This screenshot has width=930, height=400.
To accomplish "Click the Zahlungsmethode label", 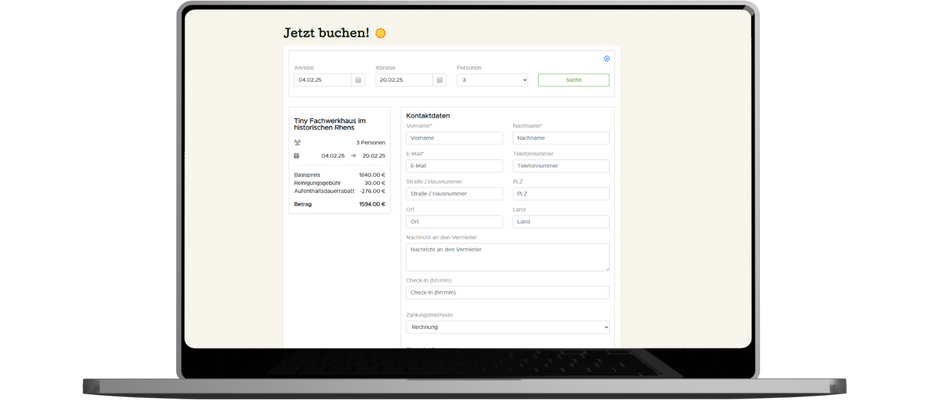I will pos(429,315).
